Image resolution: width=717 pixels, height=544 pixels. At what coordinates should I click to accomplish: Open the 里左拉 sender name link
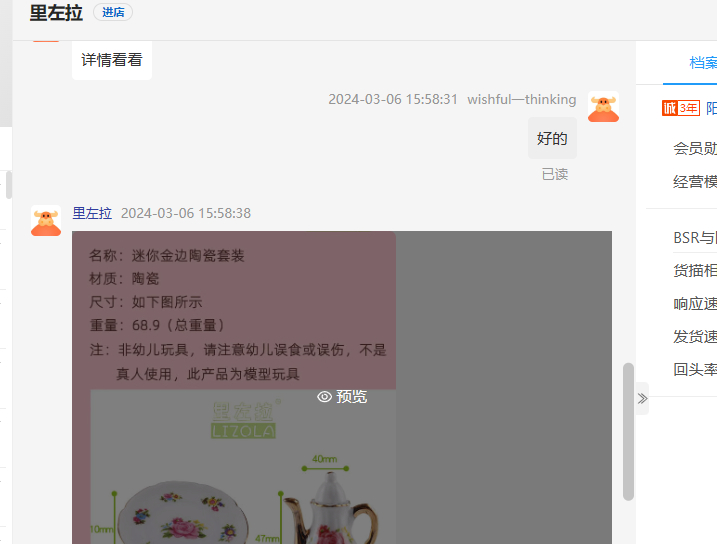[92, 213]
